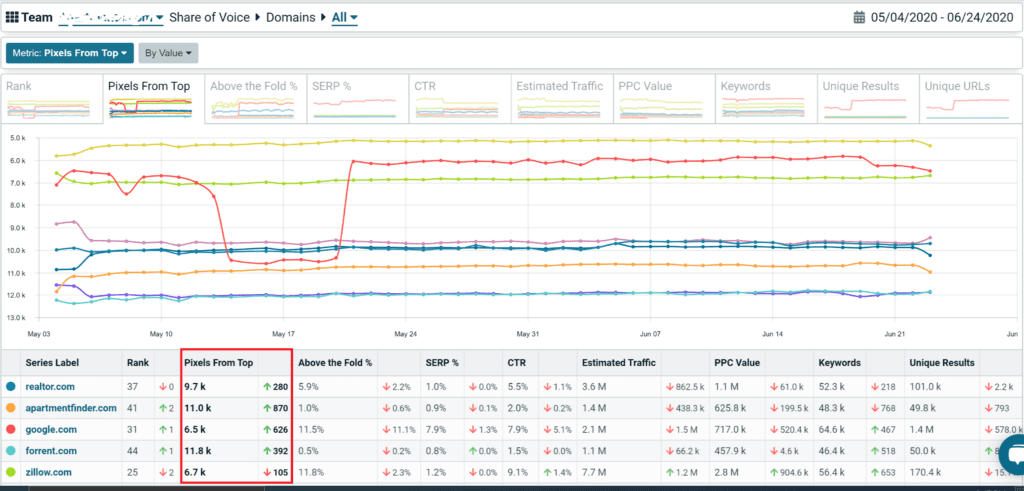Click zillow.com rank value 25
This screenshot has width=1024, height=491.
pyautogui.click(x=133, y=472)
